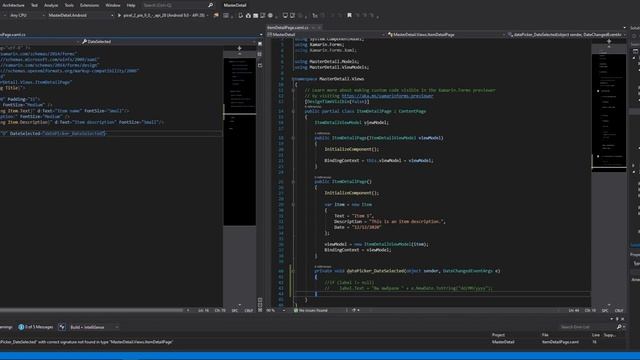Viewport: 640px width, 360px height.
Task: Click the first monitor icon in the toolbar
Action: (285, 15)
